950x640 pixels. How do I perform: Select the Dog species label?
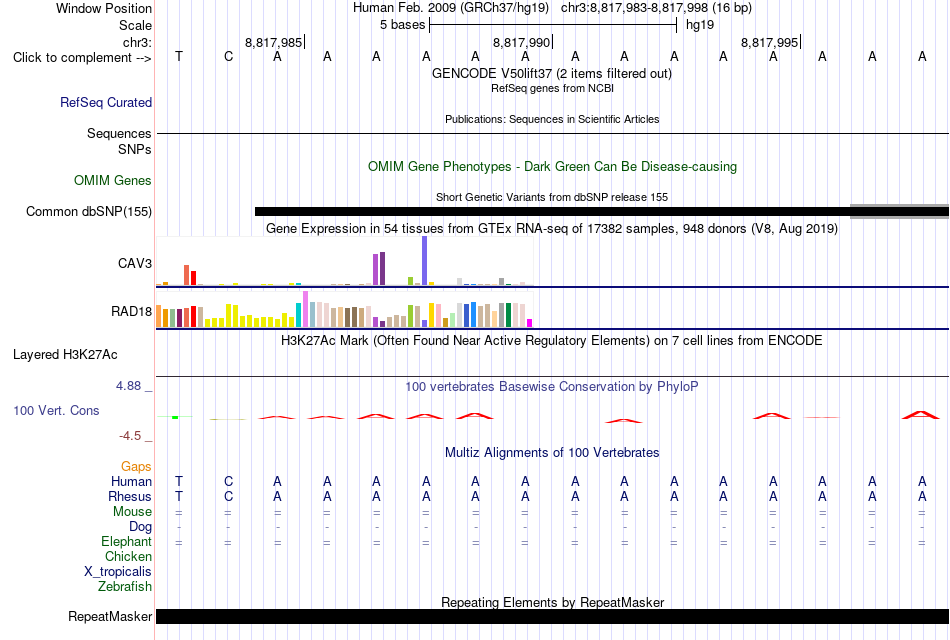coord(140,527)
